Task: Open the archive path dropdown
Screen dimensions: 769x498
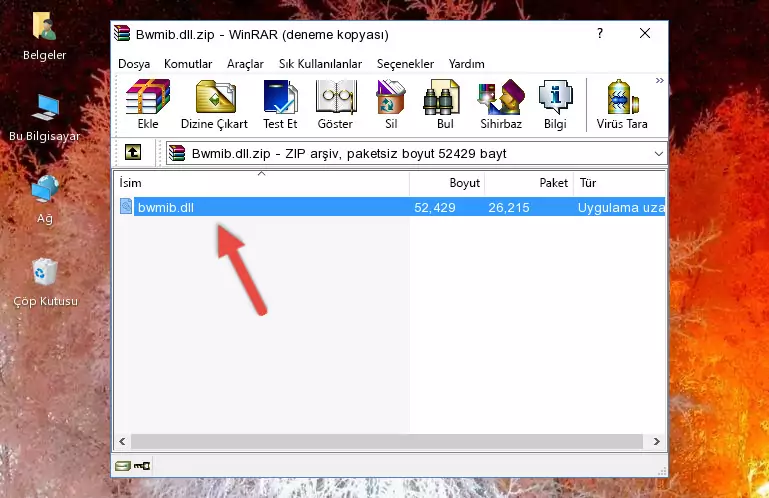Action: (x=659, y=154)
